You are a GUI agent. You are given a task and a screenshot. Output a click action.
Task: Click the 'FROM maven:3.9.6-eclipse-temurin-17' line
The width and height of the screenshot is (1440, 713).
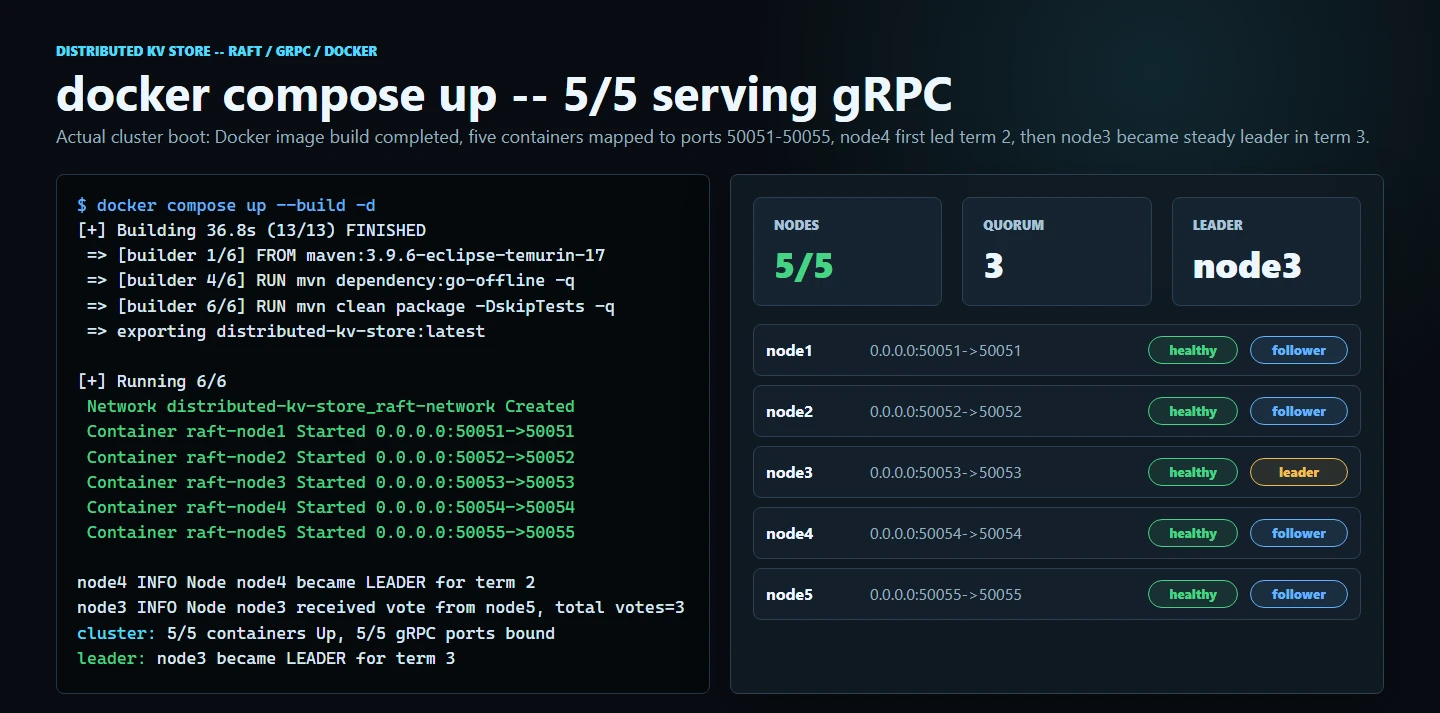[346, 255]
